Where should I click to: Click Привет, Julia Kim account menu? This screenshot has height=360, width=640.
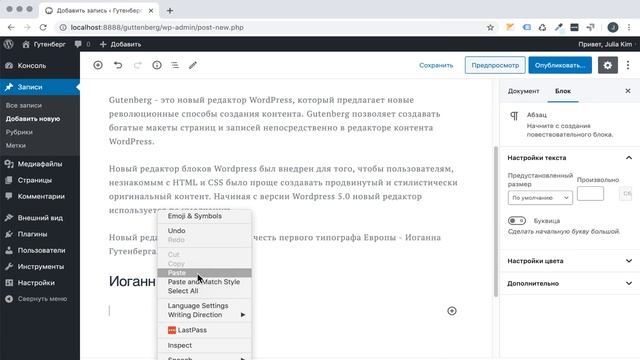click(606, 44)
